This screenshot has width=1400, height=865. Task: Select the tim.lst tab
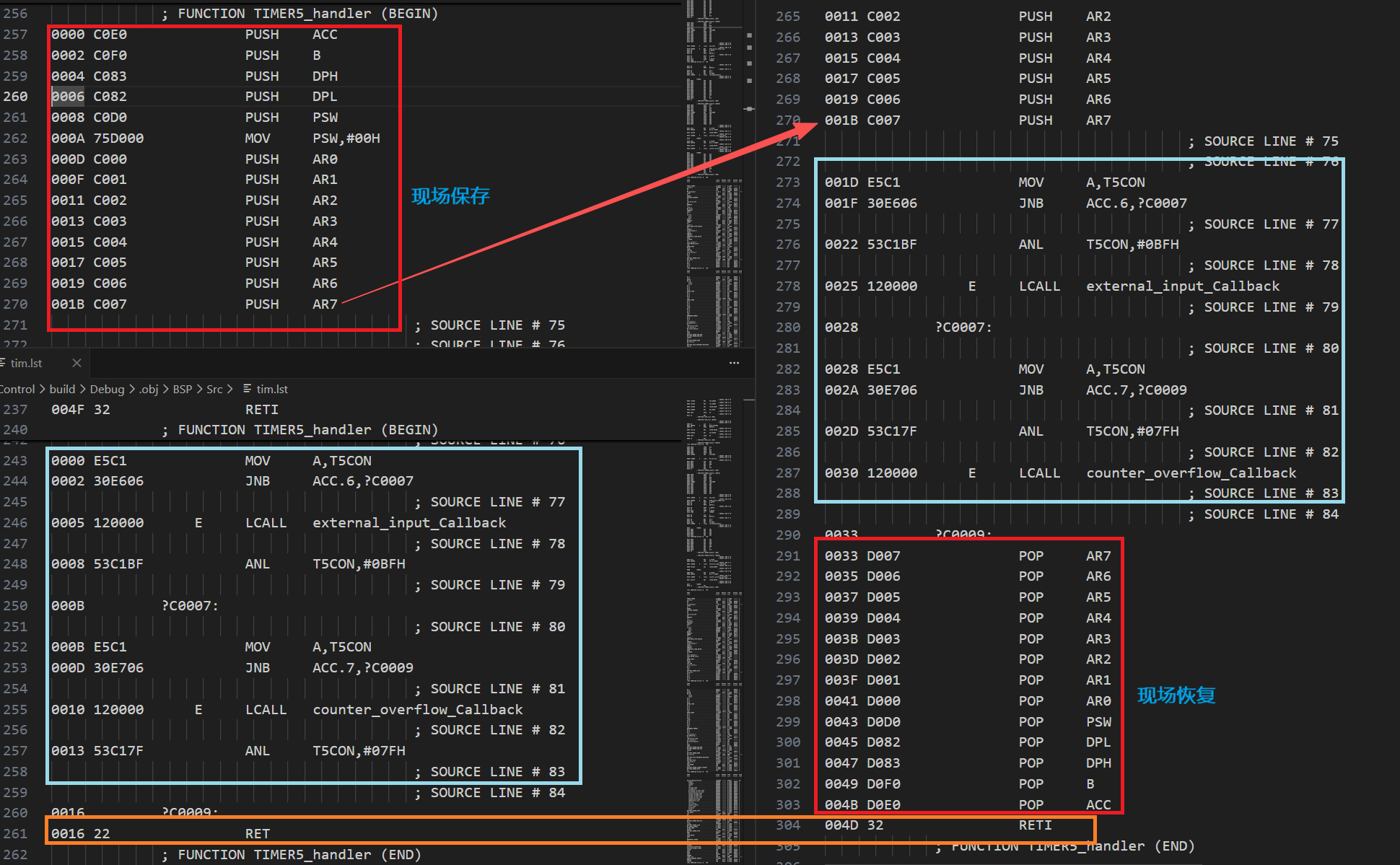27,363
